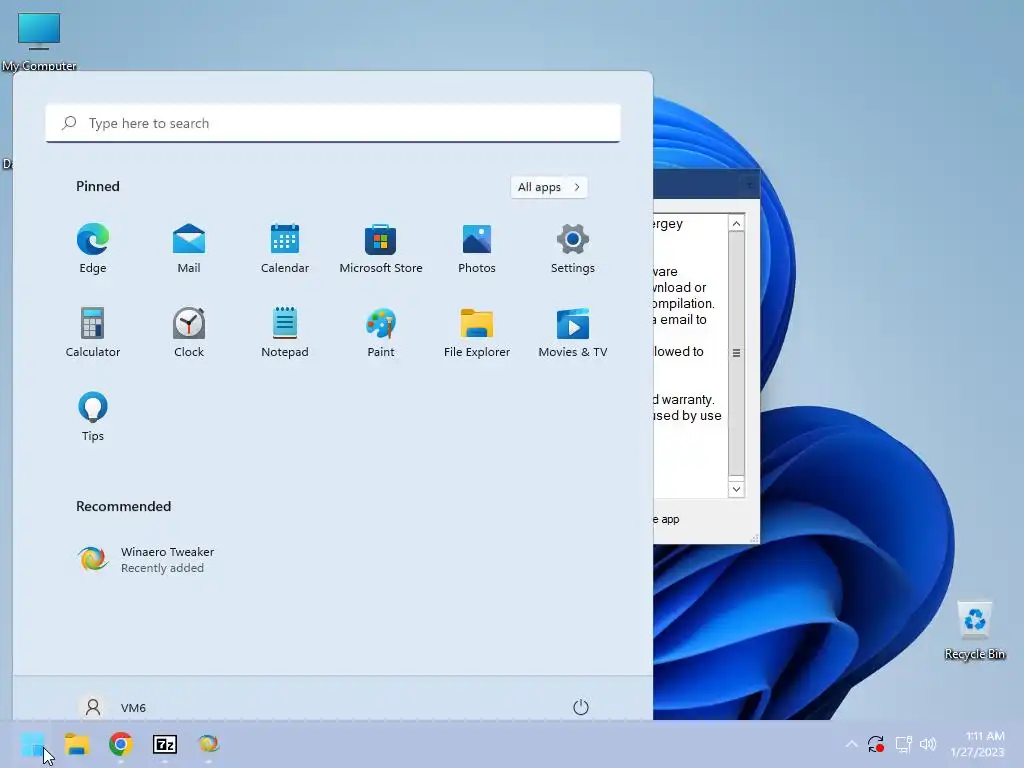
Task: Open Settings from the Pinned section
Action: click(x=573, y=249)
